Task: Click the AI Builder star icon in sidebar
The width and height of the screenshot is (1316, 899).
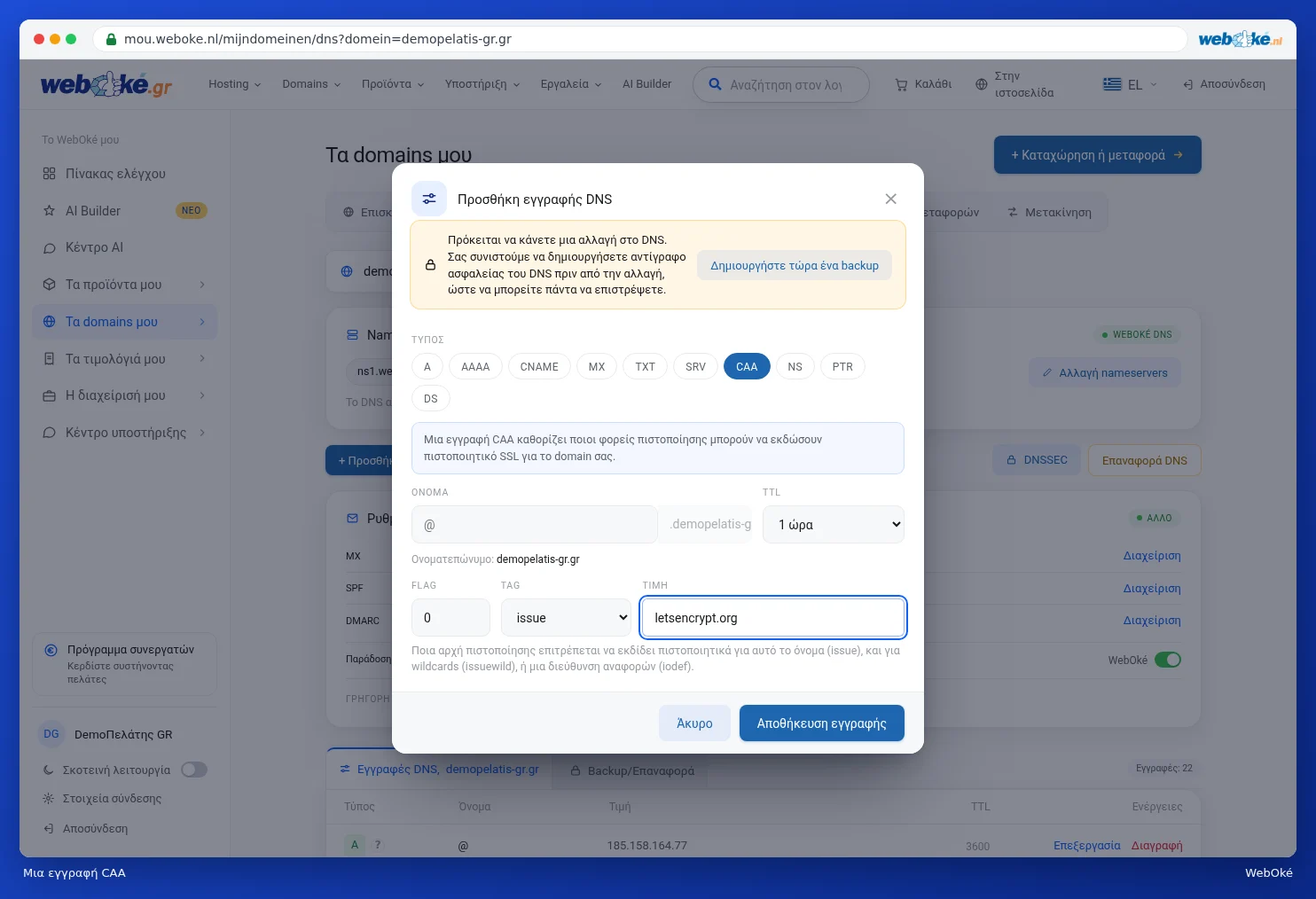Action: pyautogui.click(x=49, y=211)
